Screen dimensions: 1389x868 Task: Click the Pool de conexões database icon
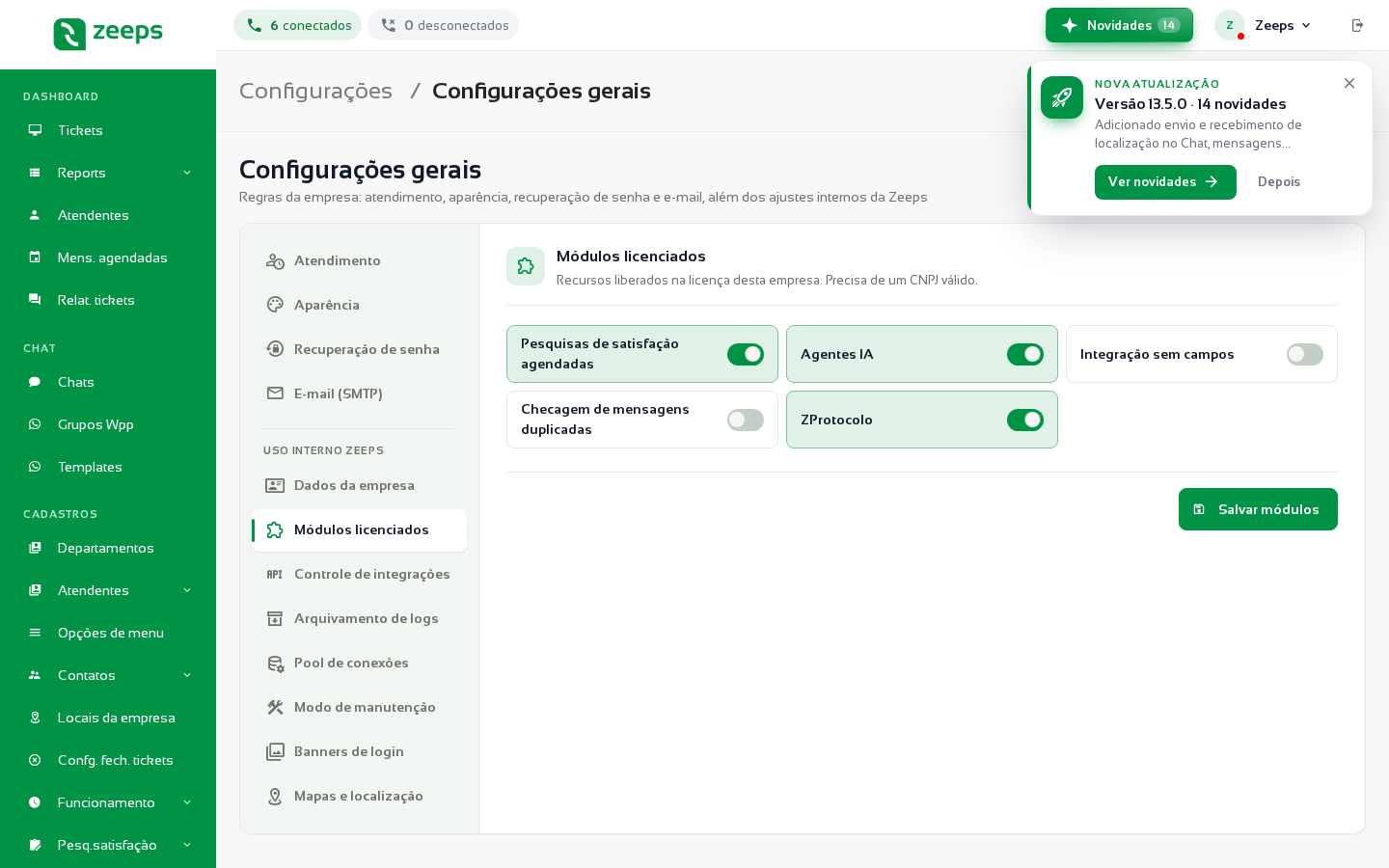pos(275,663)
